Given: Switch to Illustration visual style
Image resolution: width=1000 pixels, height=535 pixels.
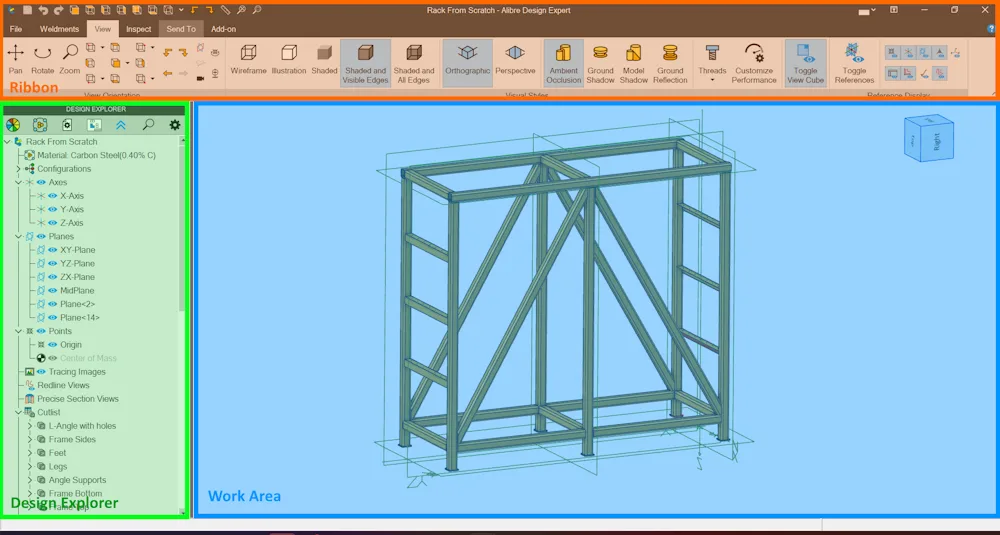Looking at the screenshot, I should point(289,59).
